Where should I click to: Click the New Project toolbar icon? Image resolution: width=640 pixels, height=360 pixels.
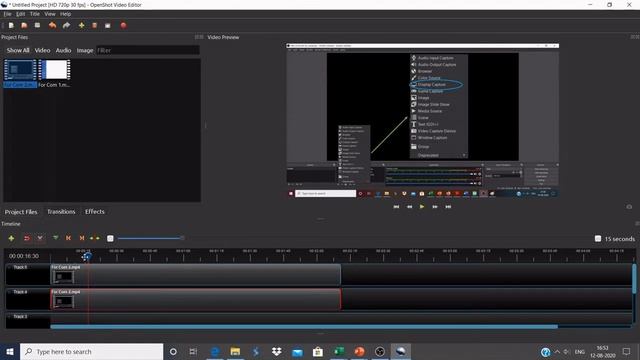coord(11,25)
